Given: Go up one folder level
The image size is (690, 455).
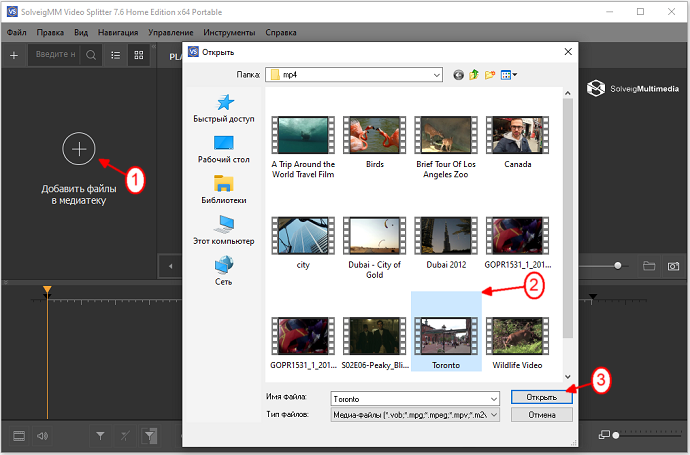Looking at the screenshot, I should pos(474,75).
